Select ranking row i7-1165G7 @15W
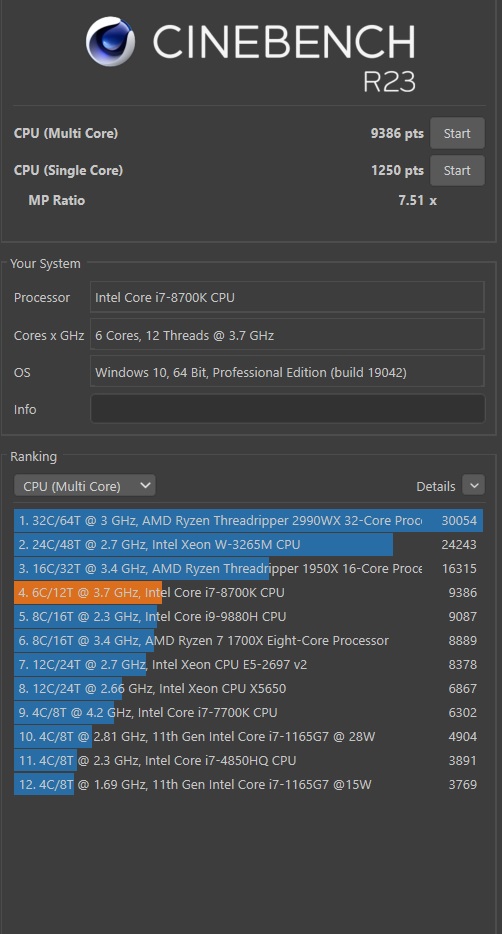 click(x=248, y=784)
